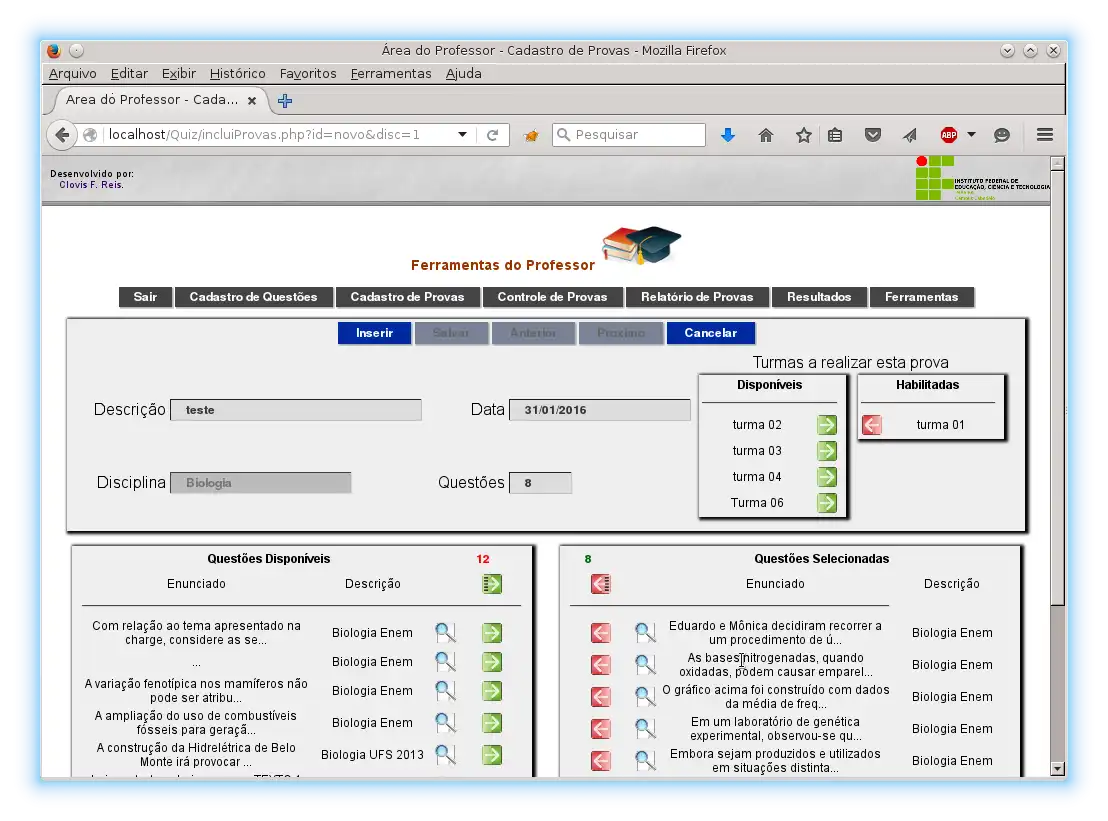Open the Favoritos menu
Image resolution: width=1108 pixels, height=821 pixels.
tap(308, 73)
